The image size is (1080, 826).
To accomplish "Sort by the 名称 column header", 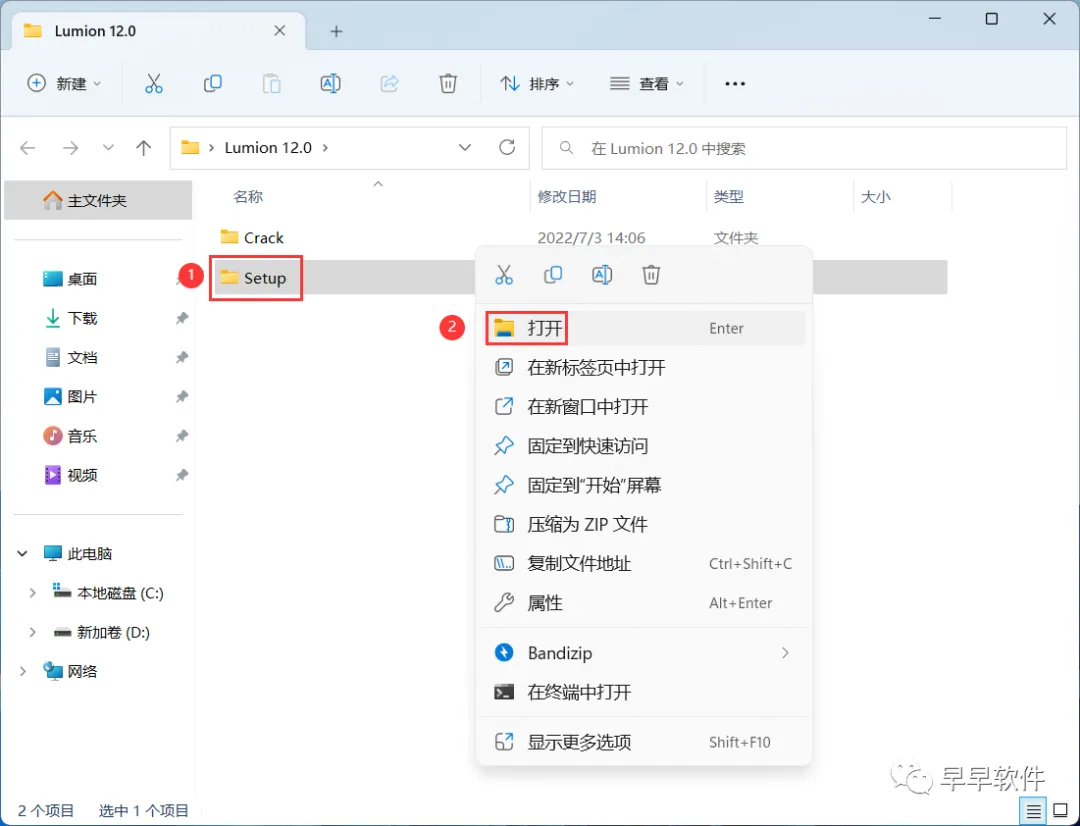I will [248, 197].
